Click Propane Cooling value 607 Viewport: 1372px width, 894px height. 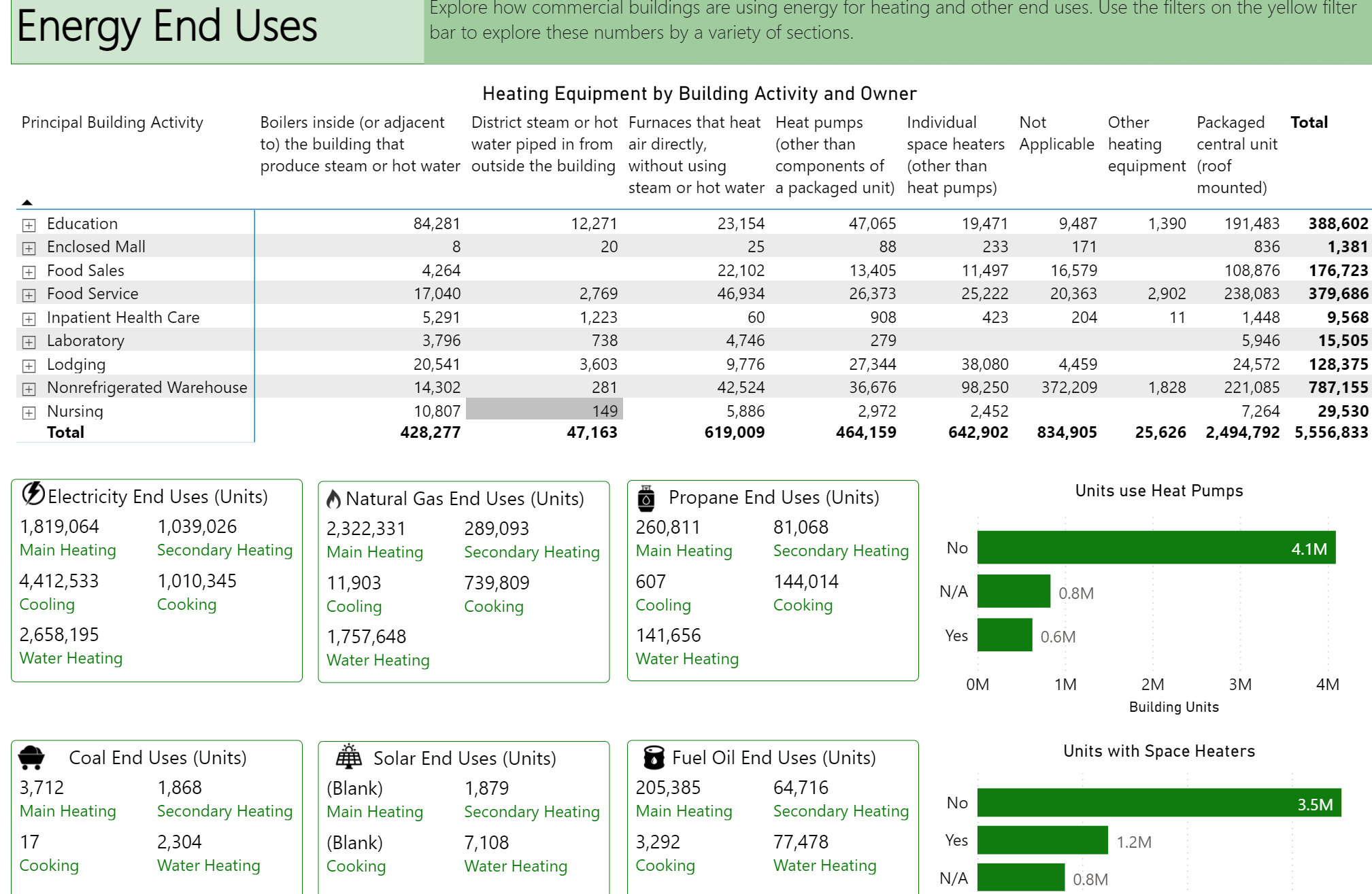(650, 582)
